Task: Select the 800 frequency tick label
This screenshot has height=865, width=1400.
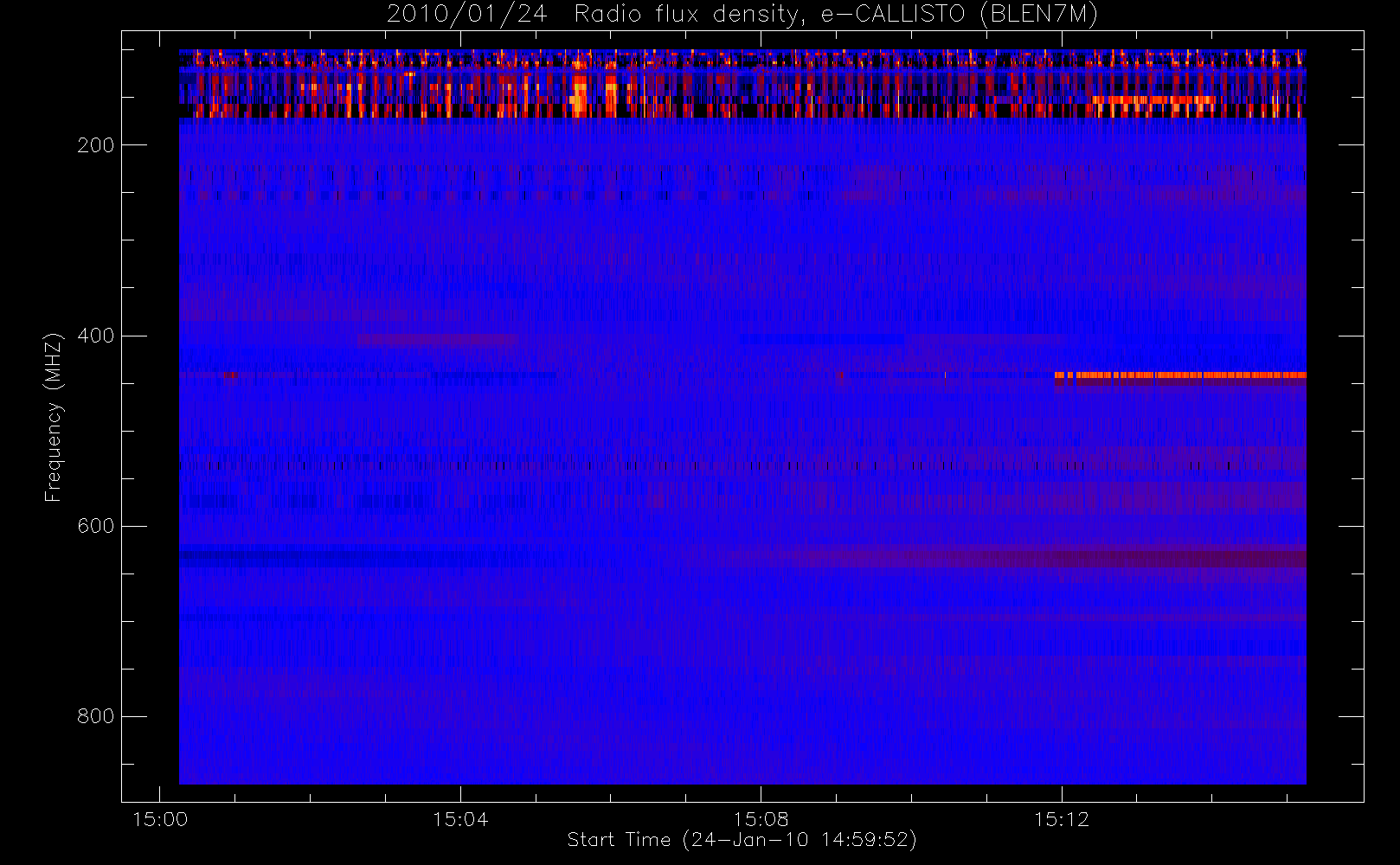Action: pos(96,716)
